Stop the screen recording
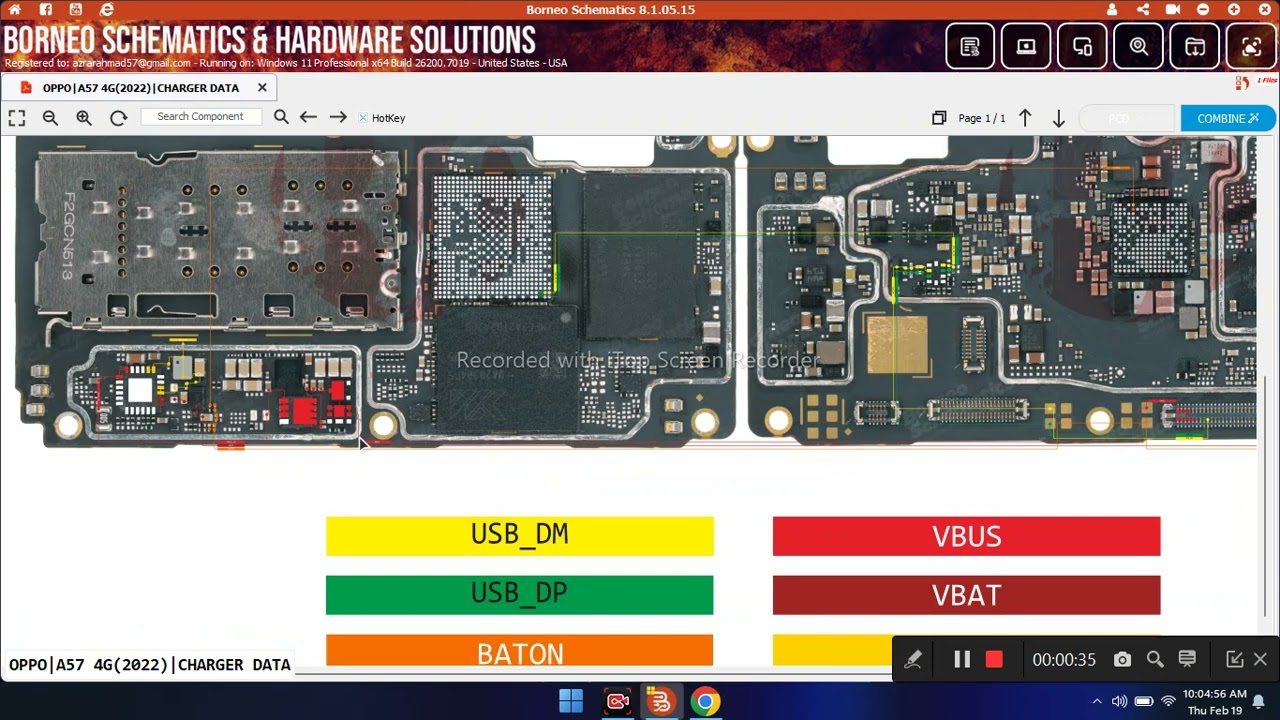Image resolution: width=1280 pixels, height=720 pixels. [994, 659]
